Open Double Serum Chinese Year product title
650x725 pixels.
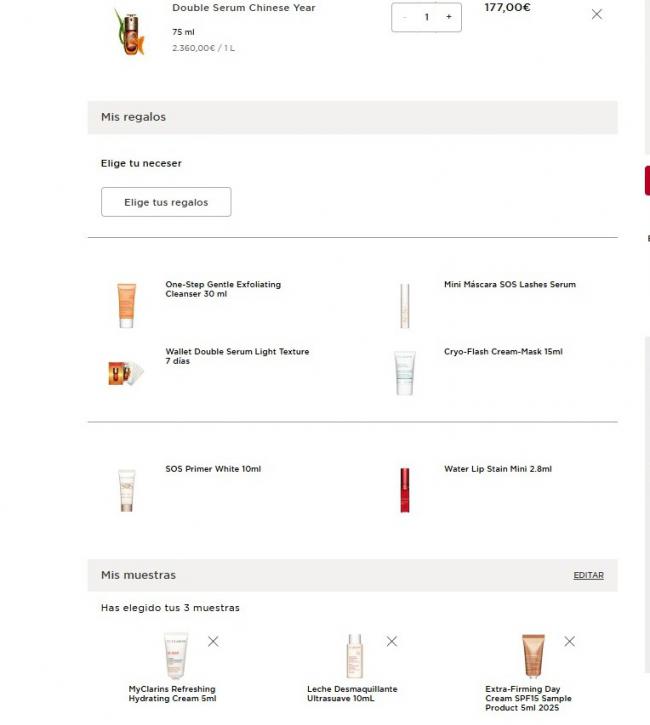pyautogui.click(x=243, y=8)
